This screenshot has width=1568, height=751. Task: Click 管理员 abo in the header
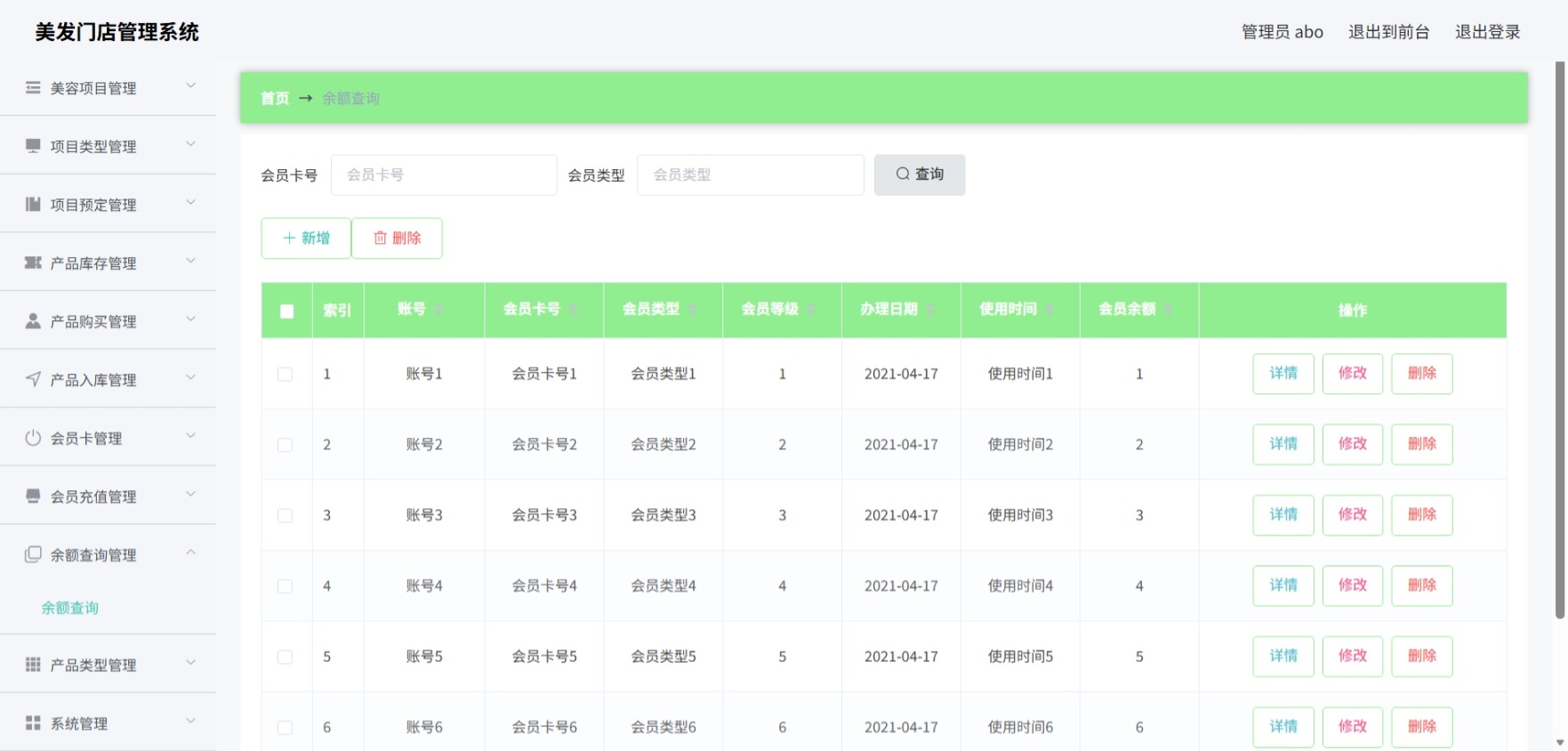(x=1283, y=32)
